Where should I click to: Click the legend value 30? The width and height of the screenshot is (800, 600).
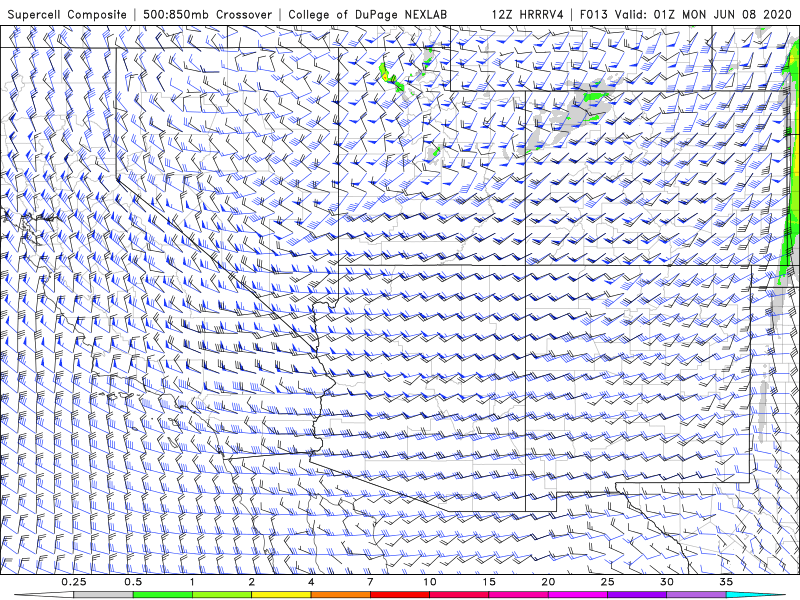click(667, 582)
